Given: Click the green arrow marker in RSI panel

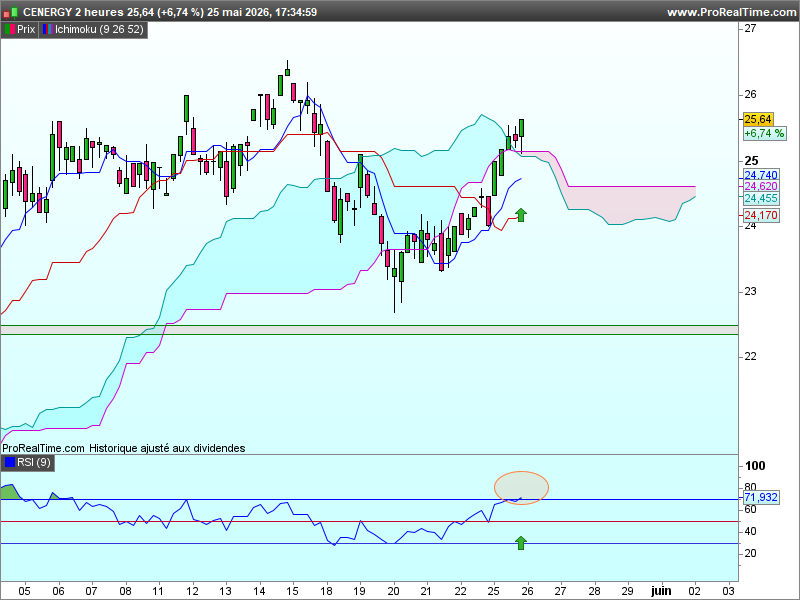Looking at the screenshot, I should (x=520, y=543).
